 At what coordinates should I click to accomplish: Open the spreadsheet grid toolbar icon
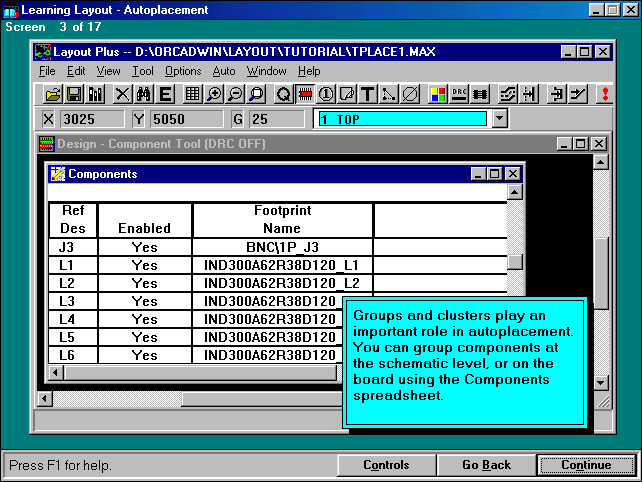tap(193, 94)
